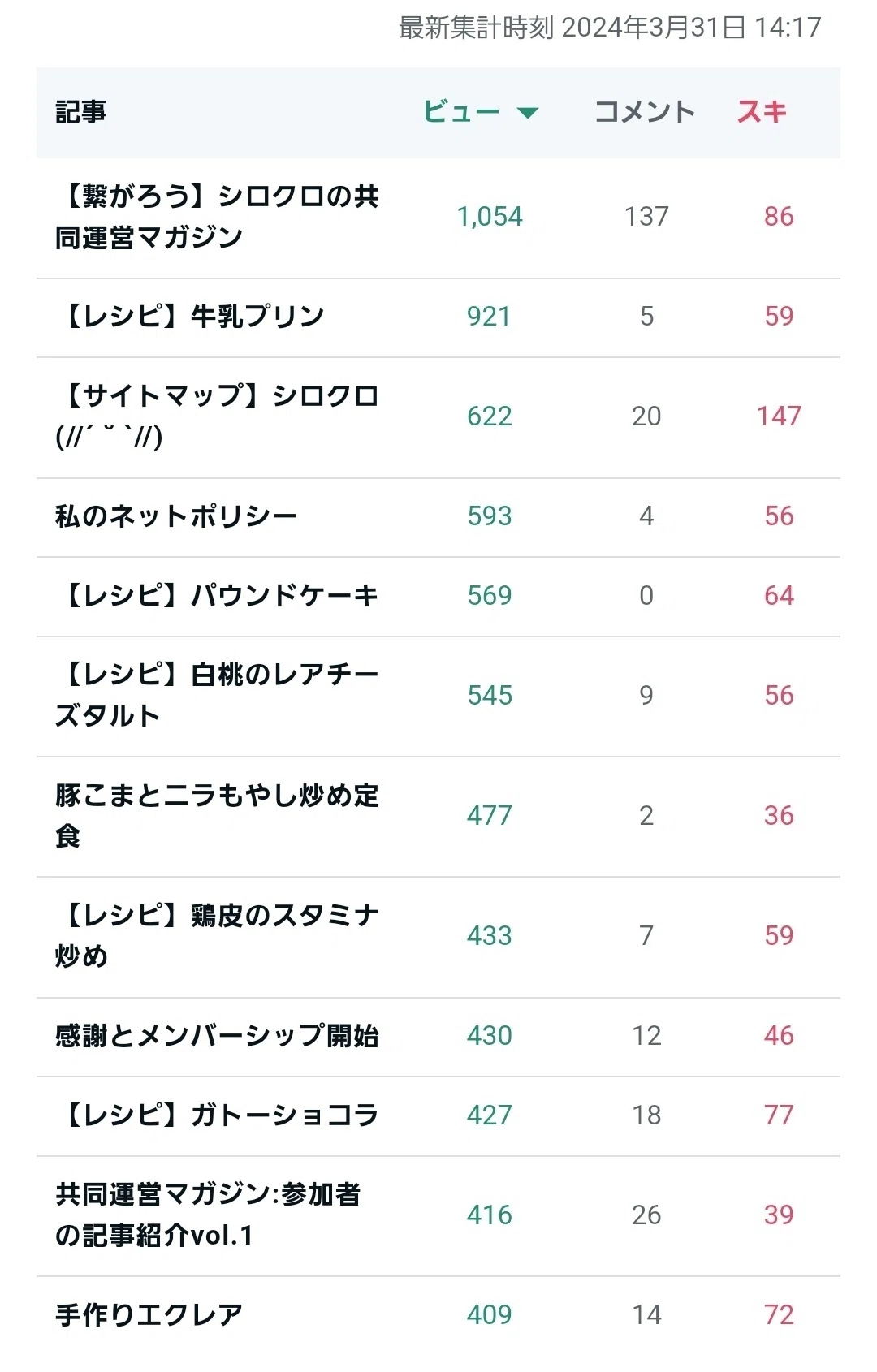
Task: Click the sort arrow next to ビュー
Action: [x=528, y=113]
